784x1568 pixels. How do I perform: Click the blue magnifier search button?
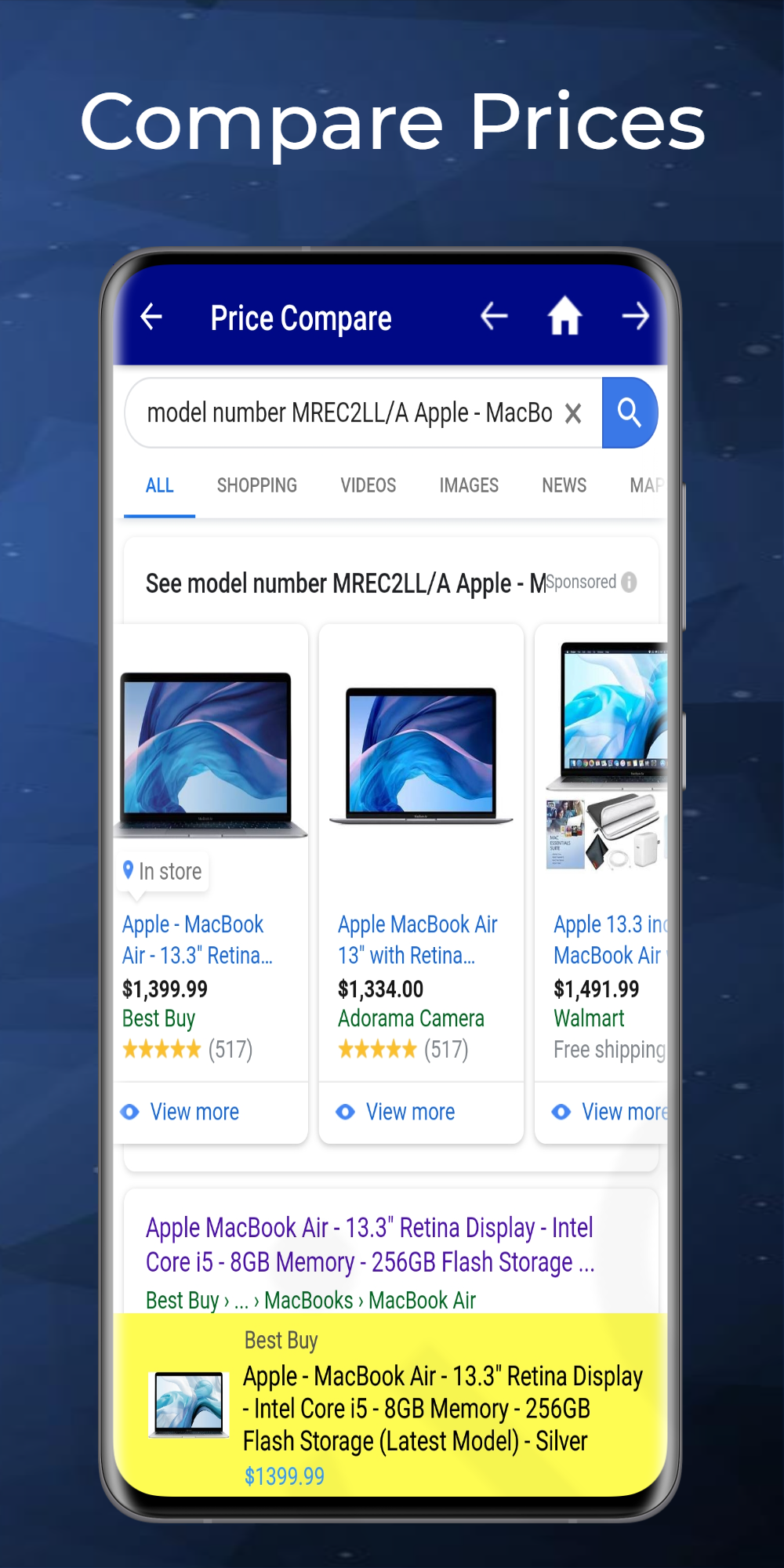tap(630, 412)
